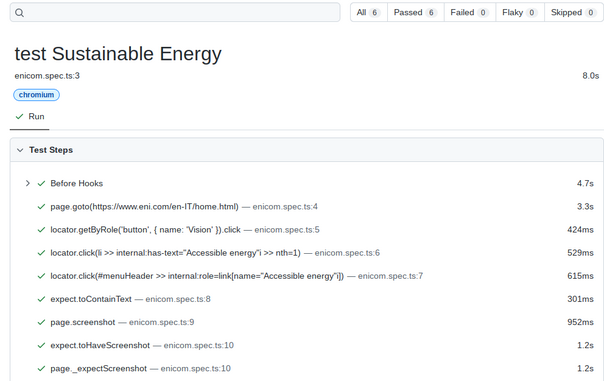
Task: Click checkmark beside getByRole Vision click step
Action: coord(41,230)
